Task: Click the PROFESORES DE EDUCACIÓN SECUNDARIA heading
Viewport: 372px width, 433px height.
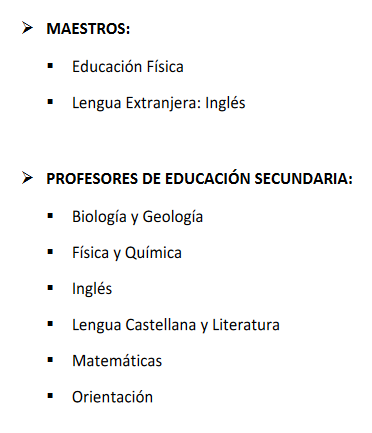Action: click(199, 178)
